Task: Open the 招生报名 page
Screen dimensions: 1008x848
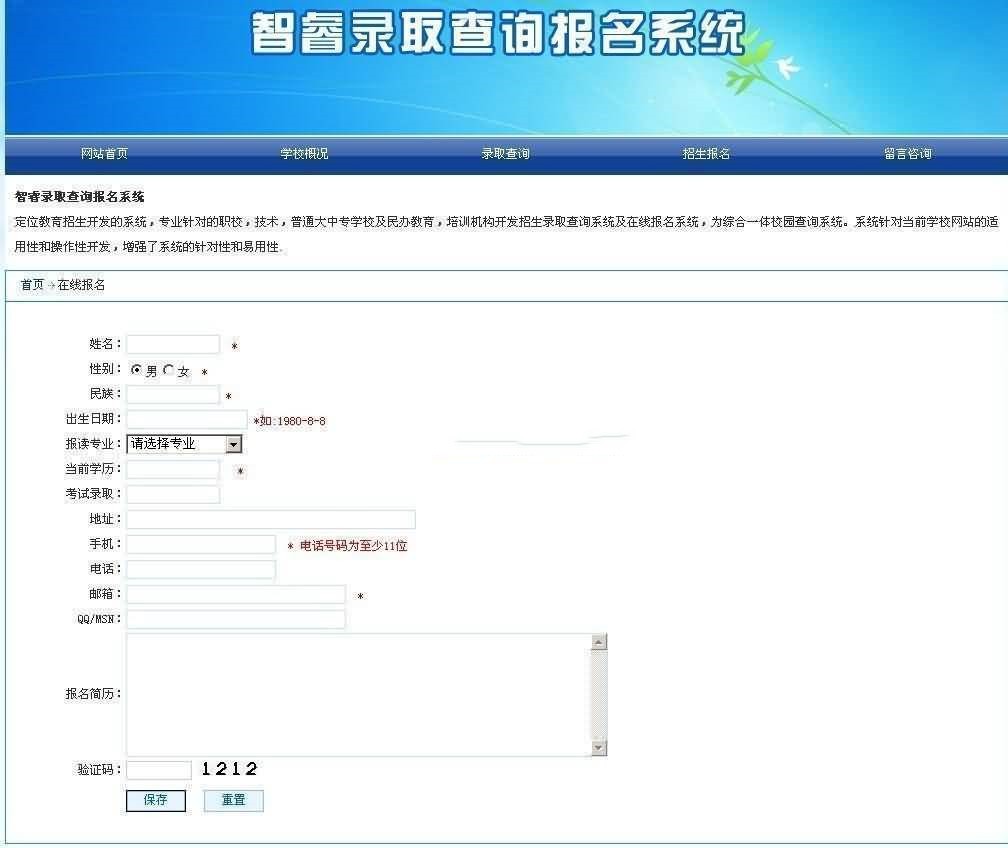Action: [x=706, y=155]
